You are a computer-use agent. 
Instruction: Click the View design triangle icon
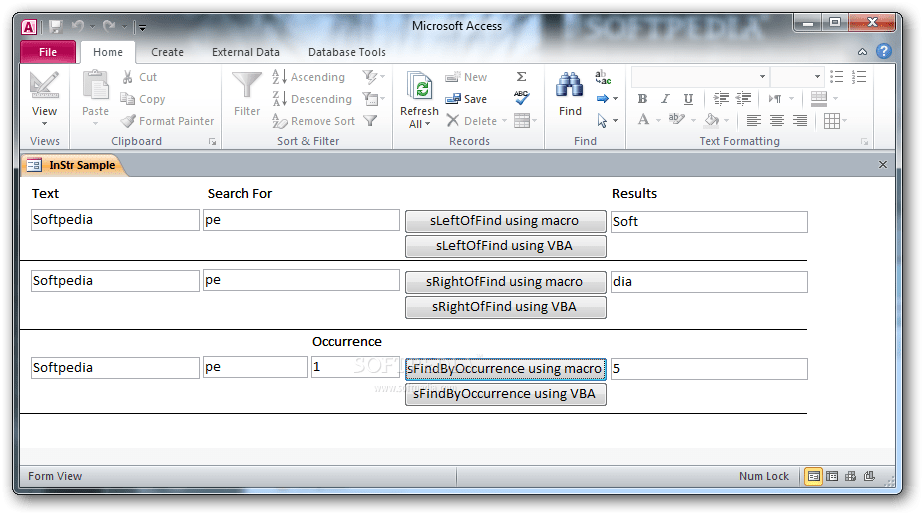[x=44, y=85]
